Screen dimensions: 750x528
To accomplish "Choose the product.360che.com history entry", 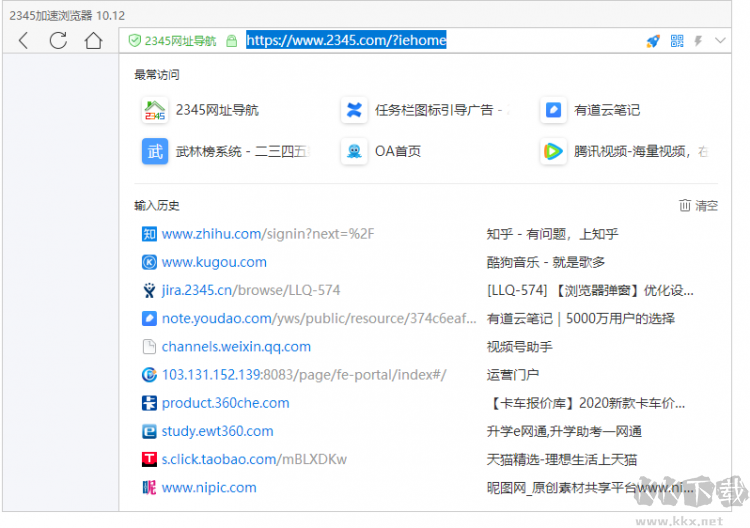I will point(225,403).
